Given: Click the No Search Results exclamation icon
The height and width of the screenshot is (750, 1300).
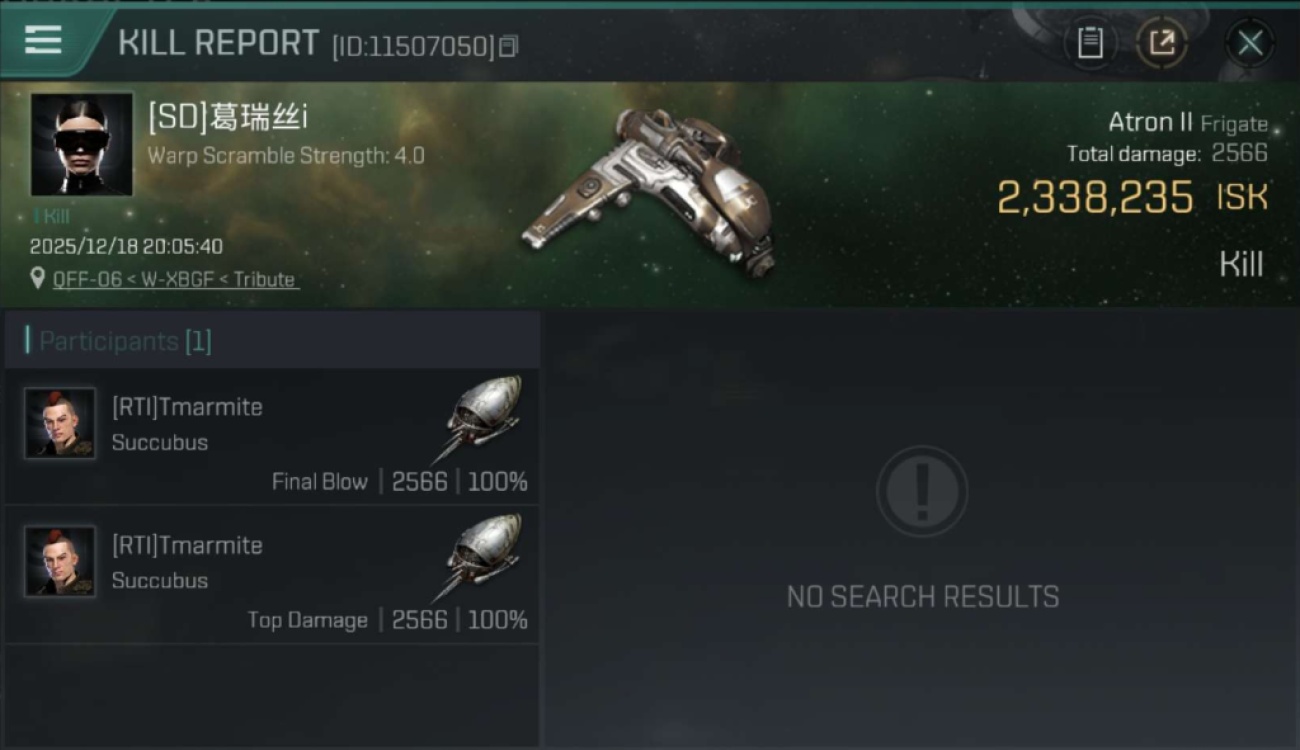Looking at the screenshot, I should (x=922, y=491).
